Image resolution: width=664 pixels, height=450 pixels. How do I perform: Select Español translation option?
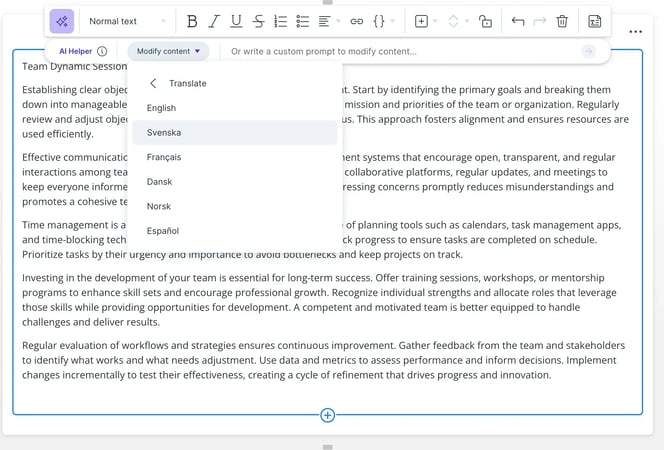[235, 231]
